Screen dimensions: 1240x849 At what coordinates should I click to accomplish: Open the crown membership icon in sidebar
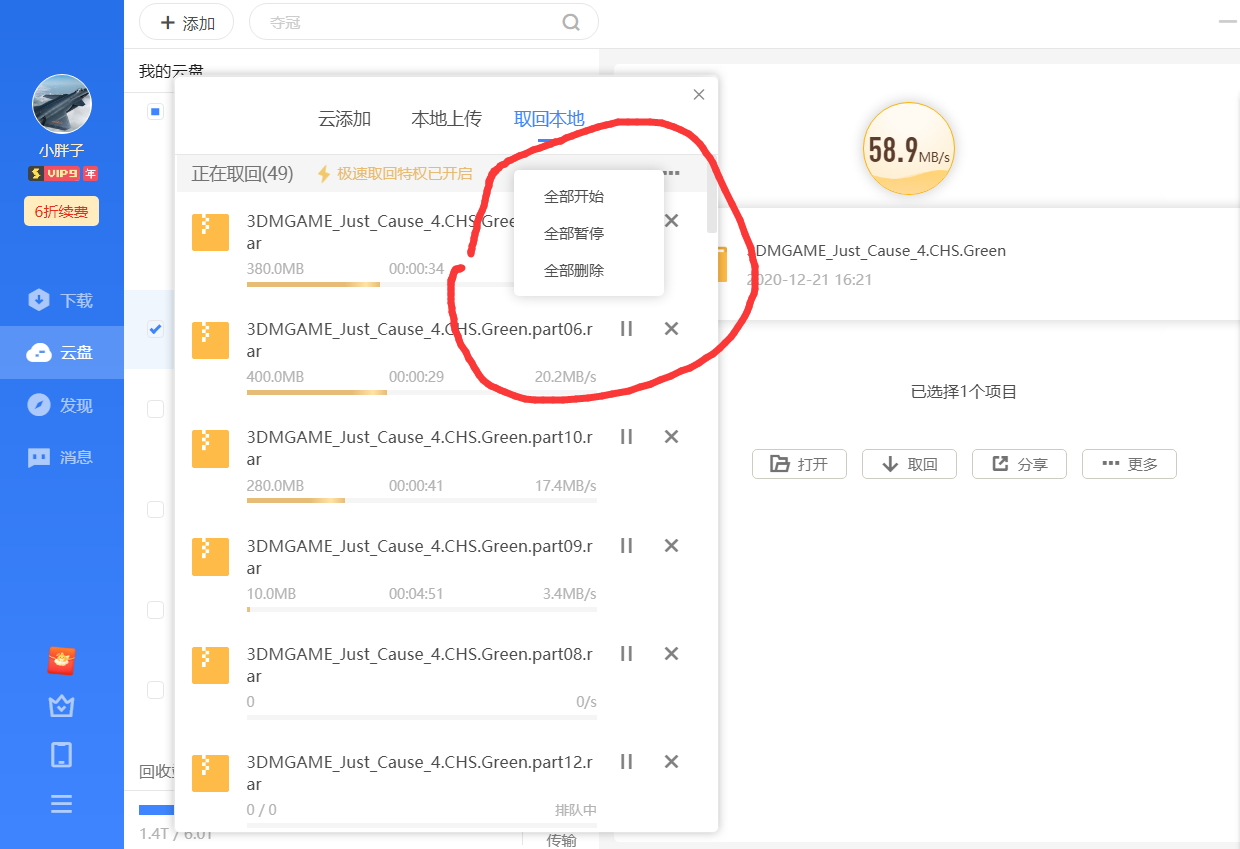61,706
